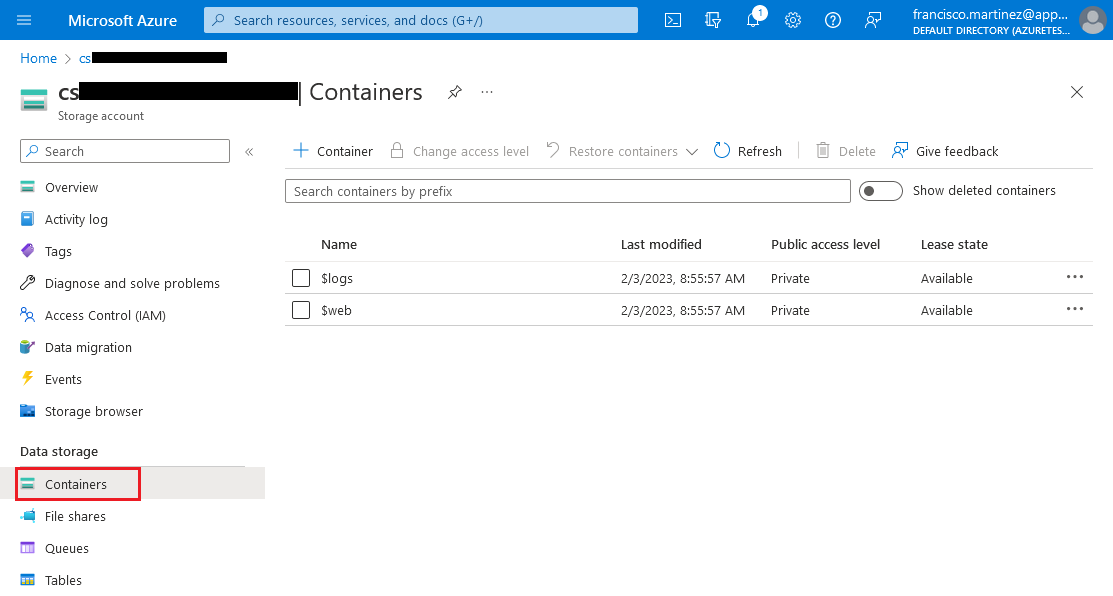Open the help question mark icon
1113x596 pixels.
(x=833, y=20)
